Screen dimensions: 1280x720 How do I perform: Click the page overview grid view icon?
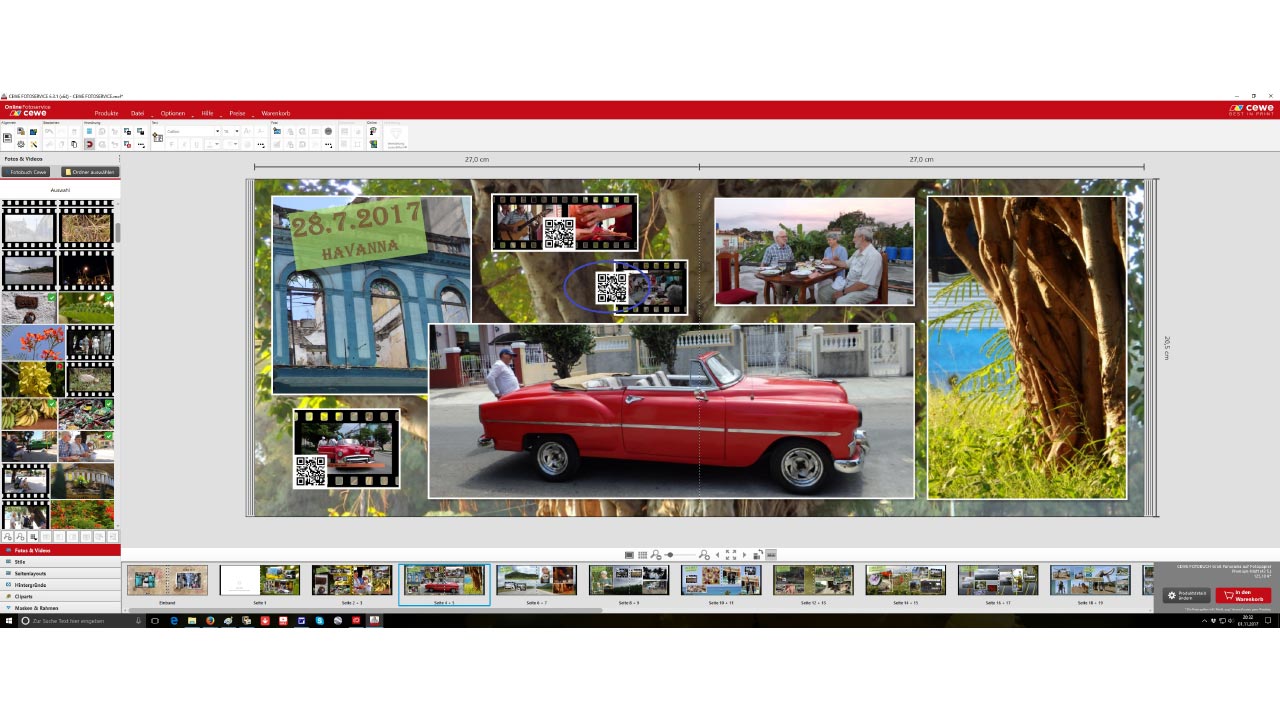(642, 555)
